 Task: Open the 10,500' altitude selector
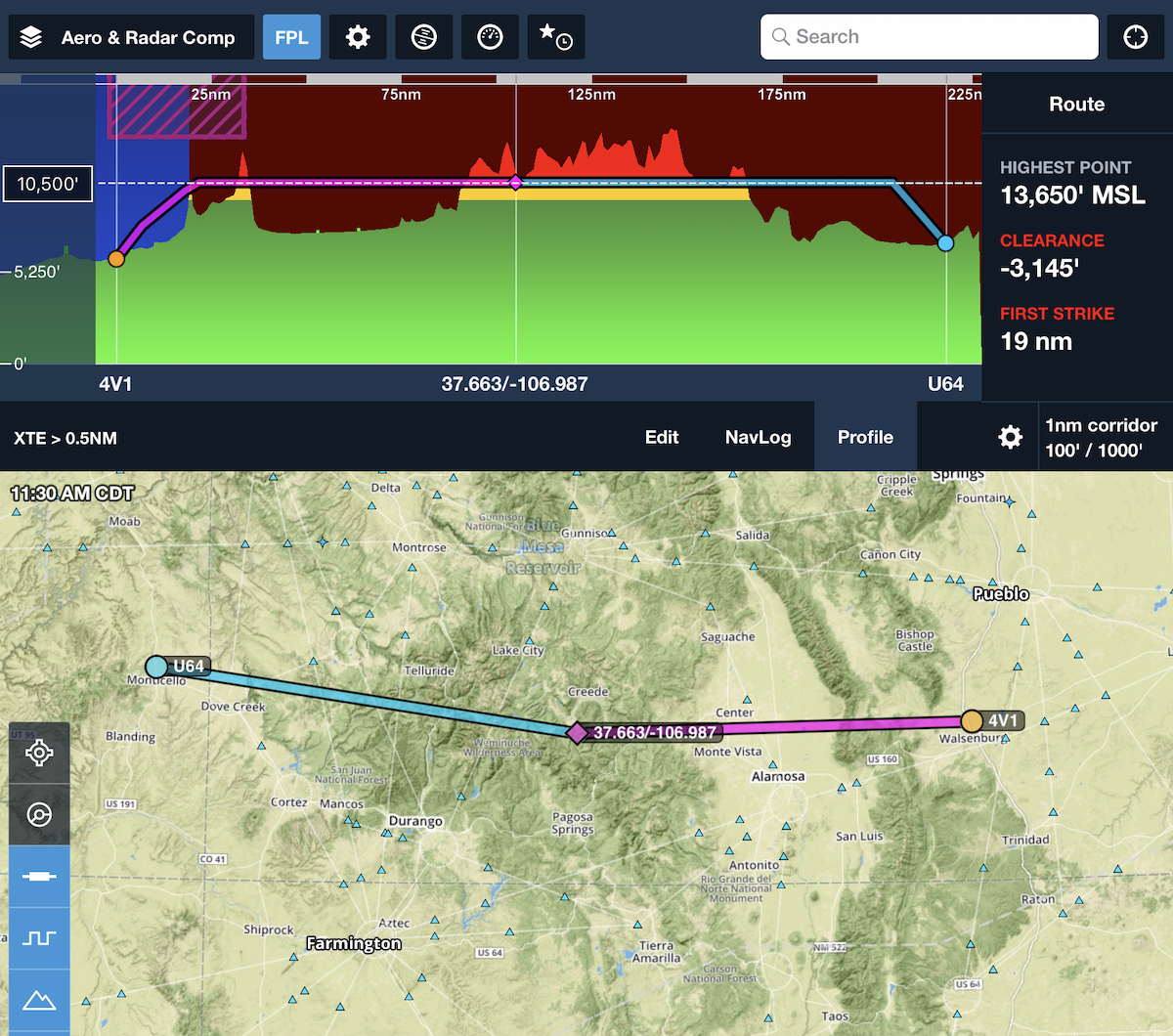click(x=48, y=184)
